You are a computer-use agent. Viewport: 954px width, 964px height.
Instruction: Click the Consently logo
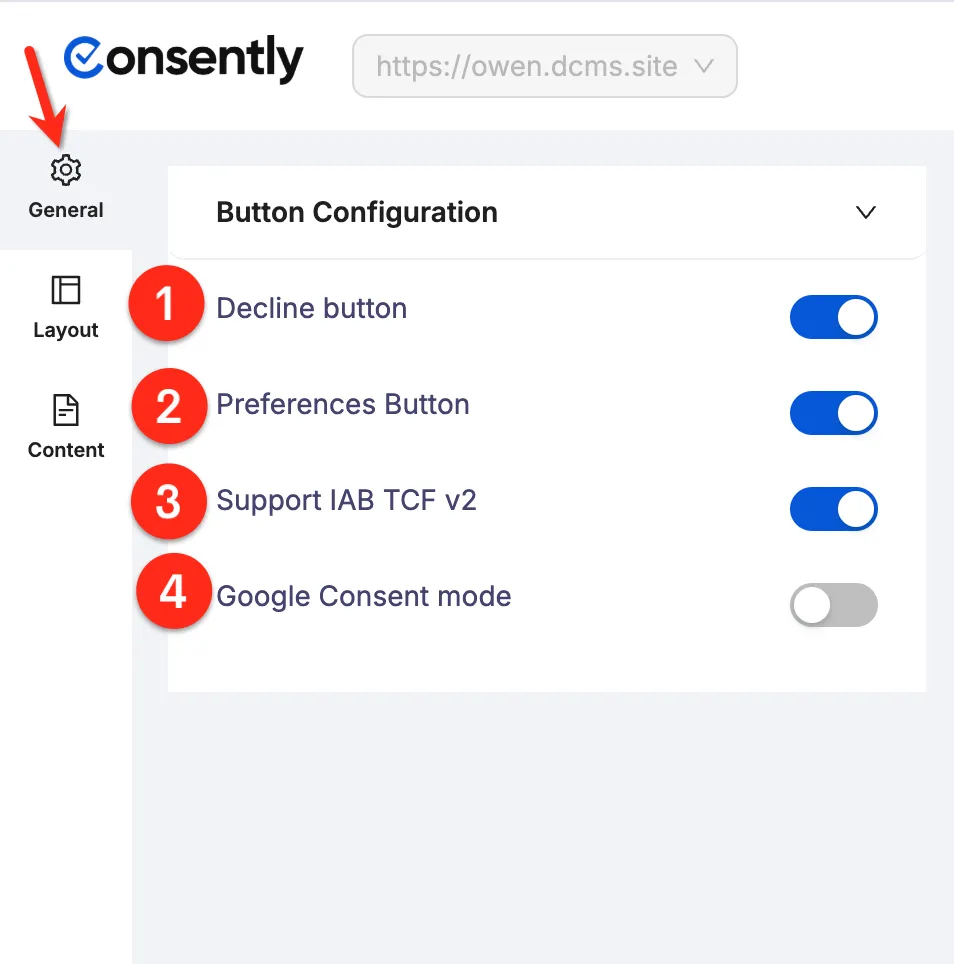pyautogui.click(x=183, y=60)
